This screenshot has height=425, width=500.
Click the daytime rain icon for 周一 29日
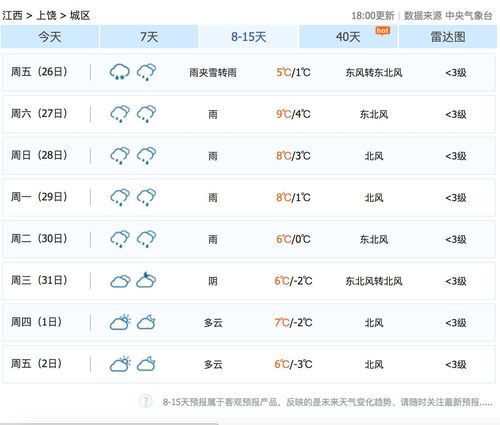pyautogui.click(x=120, y=197)
